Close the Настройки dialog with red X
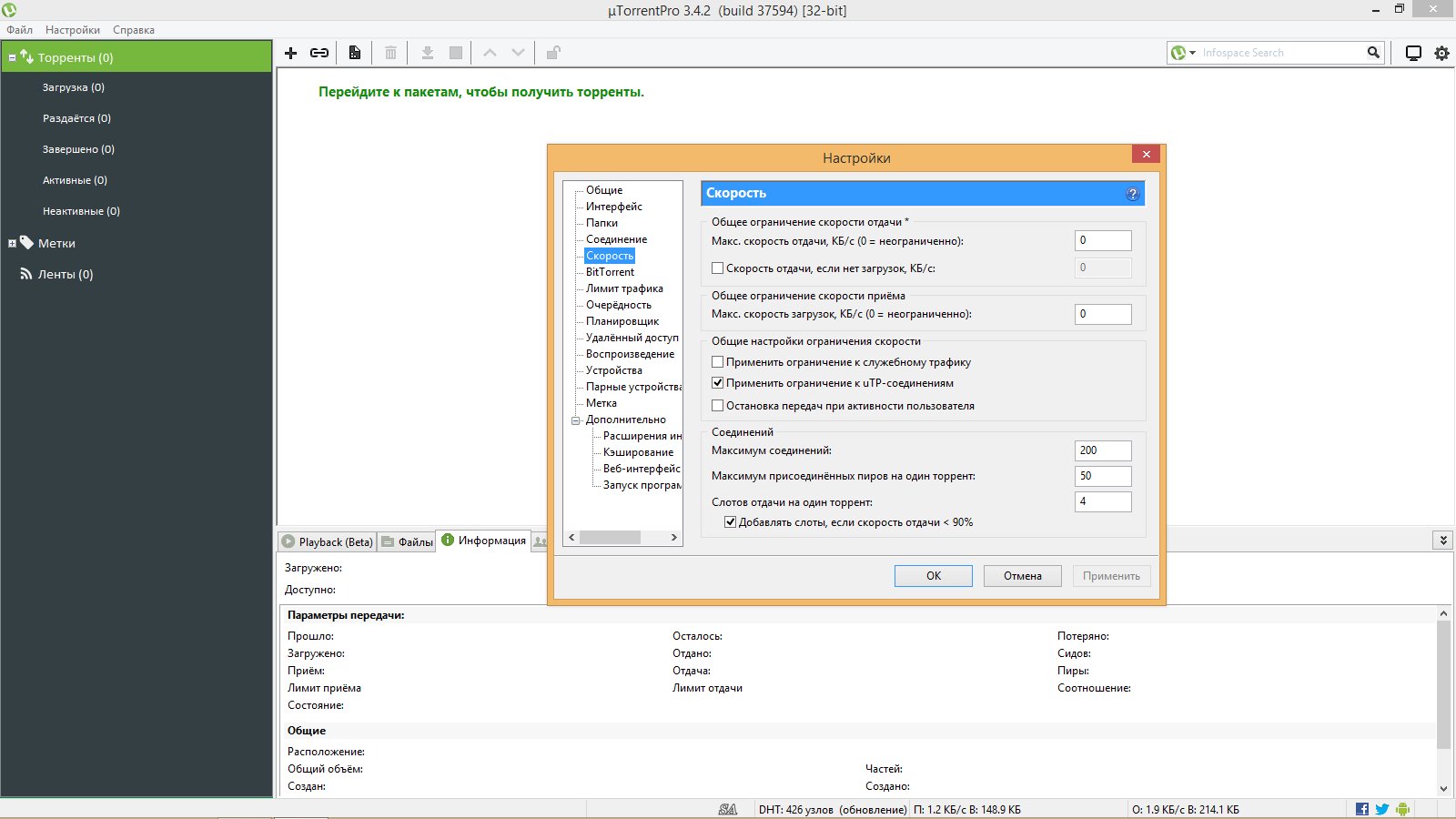The image size is (1456, 819). (x=1147, y=154)
